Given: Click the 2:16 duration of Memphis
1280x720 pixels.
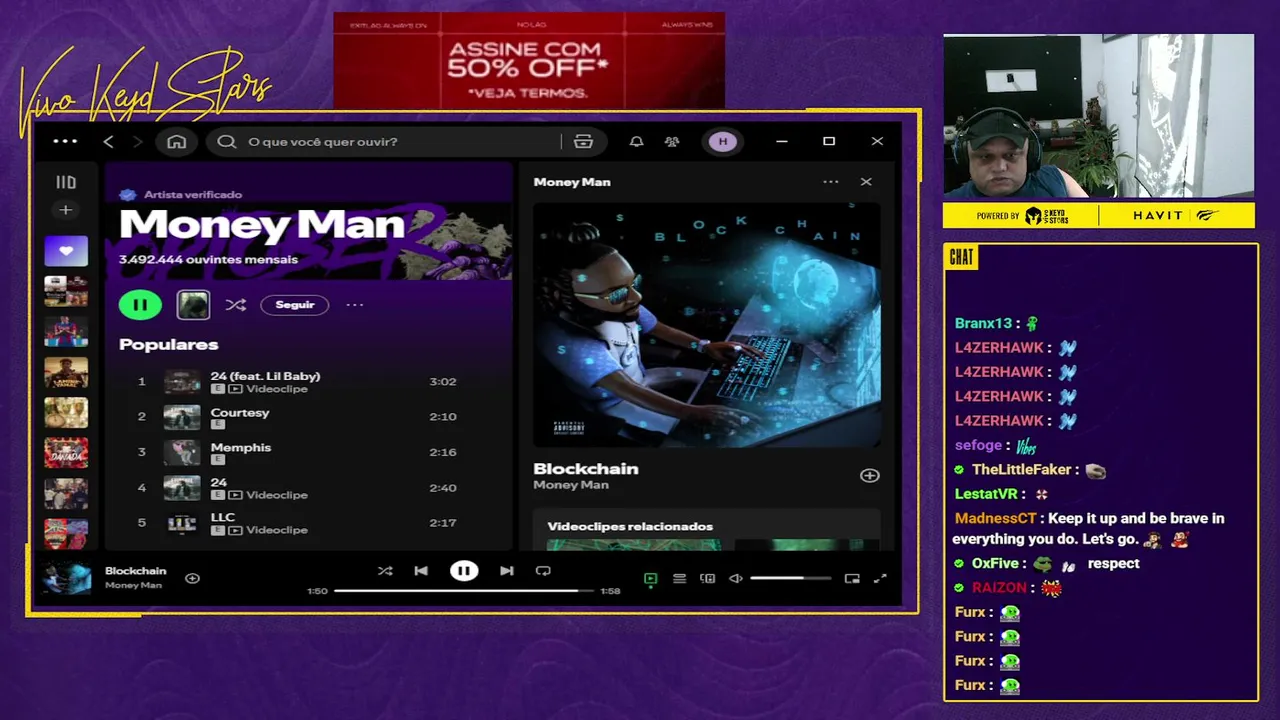Looking at the screenshot, I should [x=443, y=452].
